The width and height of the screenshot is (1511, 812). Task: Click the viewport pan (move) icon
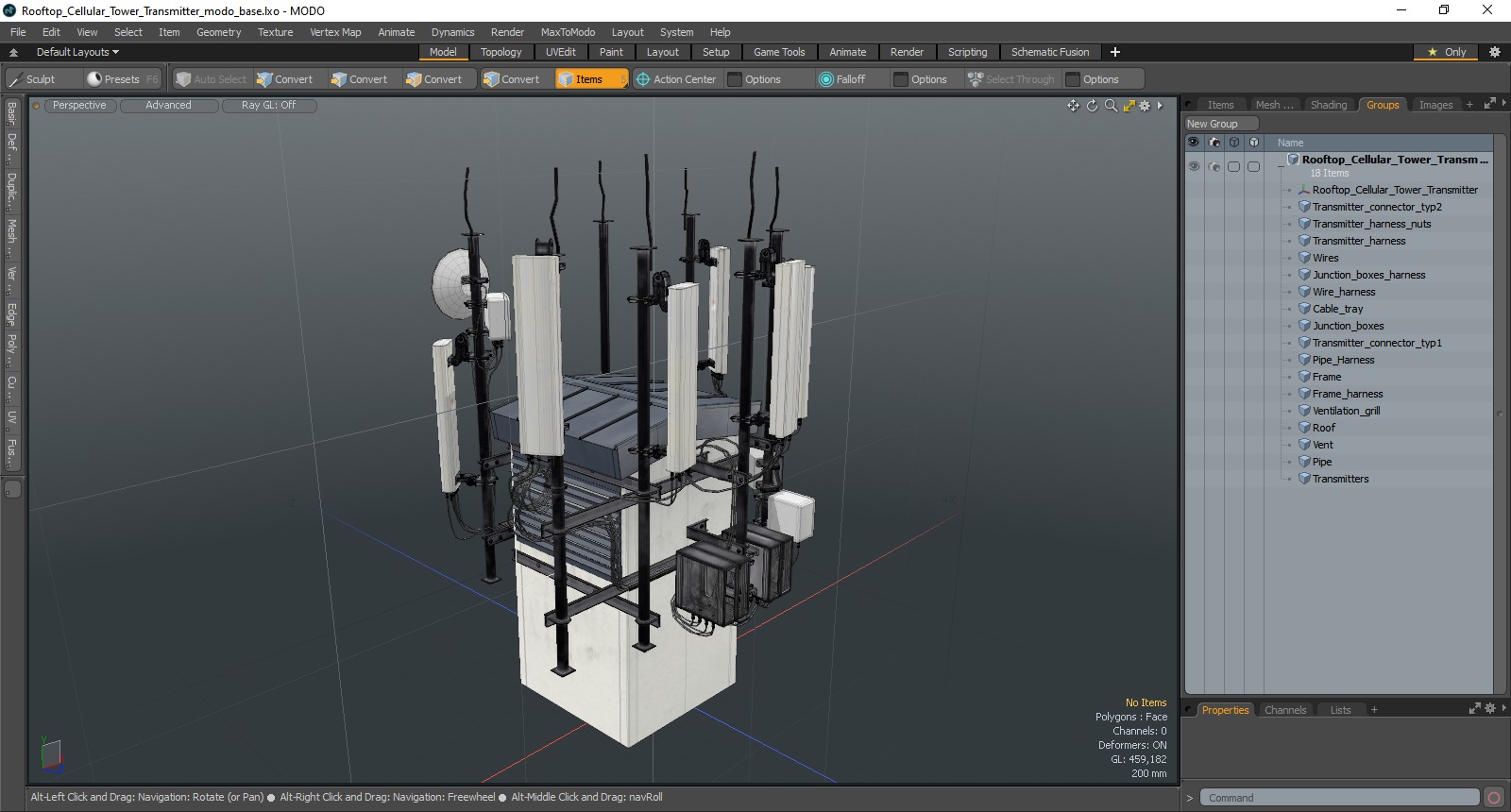[1073, 106]
